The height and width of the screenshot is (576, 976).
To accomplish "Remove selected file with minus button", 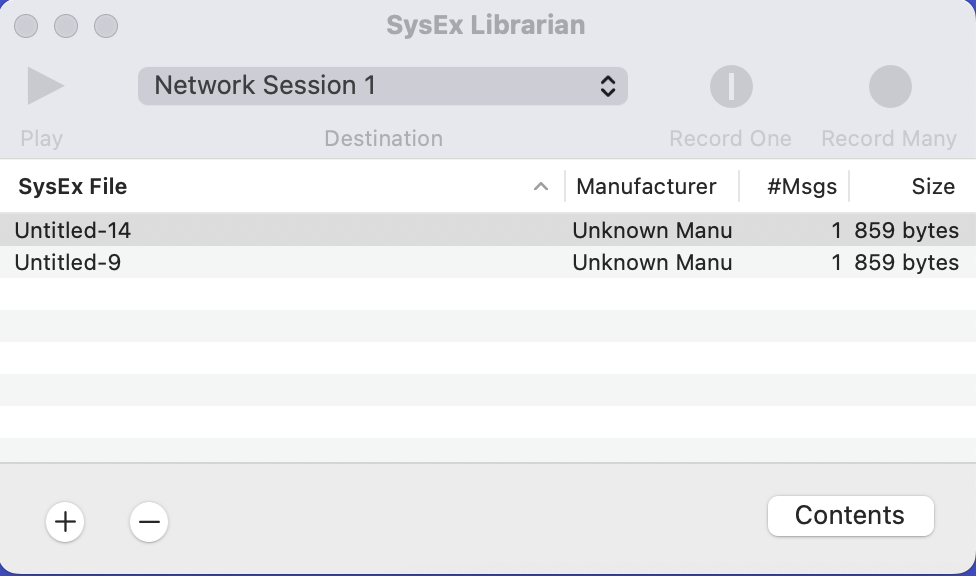I will (x=149, y=521).
